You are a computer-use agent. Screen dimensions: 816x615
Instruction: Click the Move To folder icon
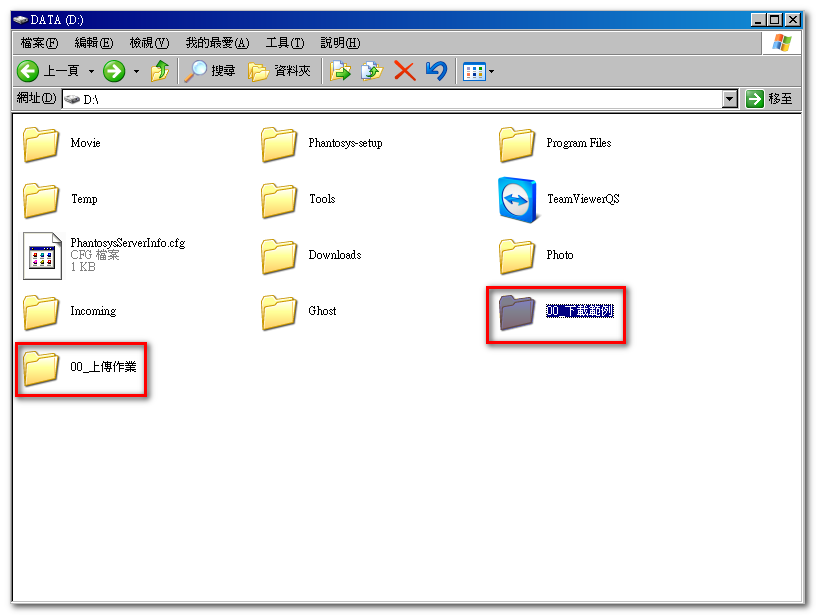click(x=341, y=71)
